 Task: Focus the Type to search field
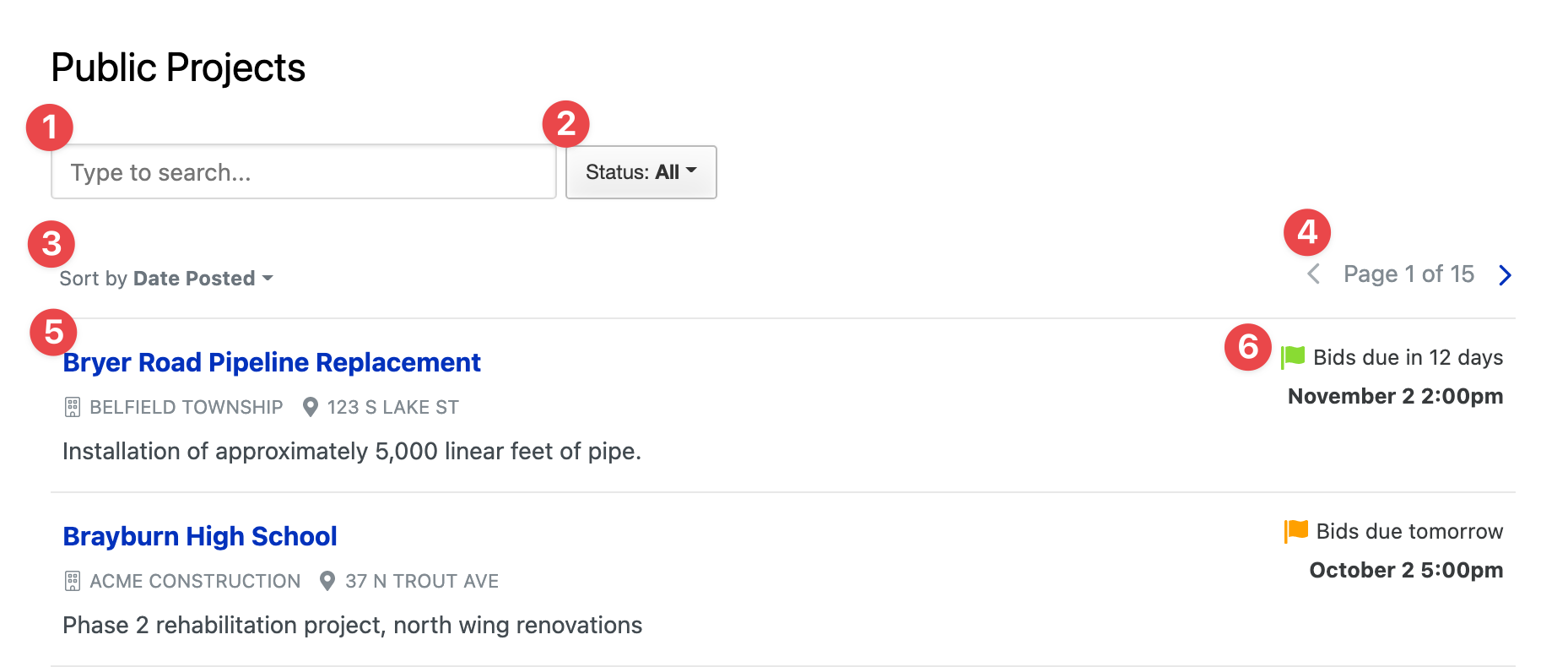pos(304,172)
